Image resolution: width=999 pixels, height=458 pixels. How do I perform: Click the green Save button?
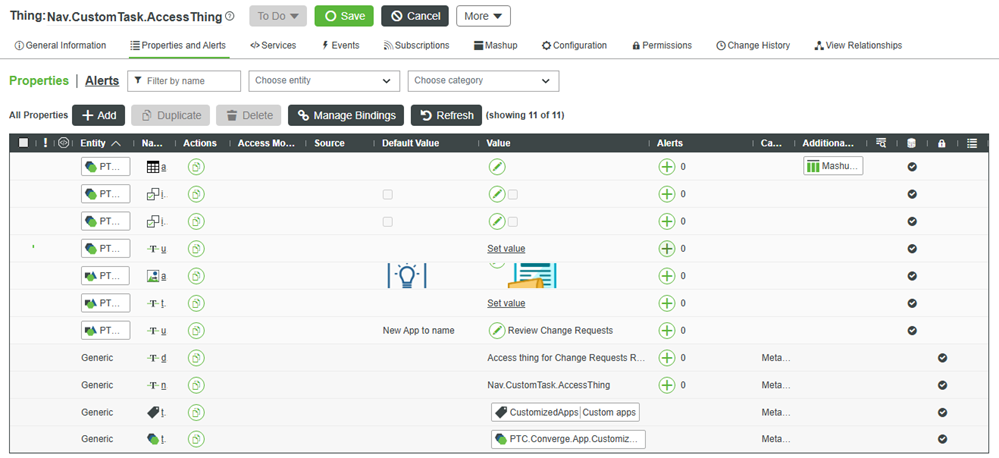pos(344,16)
